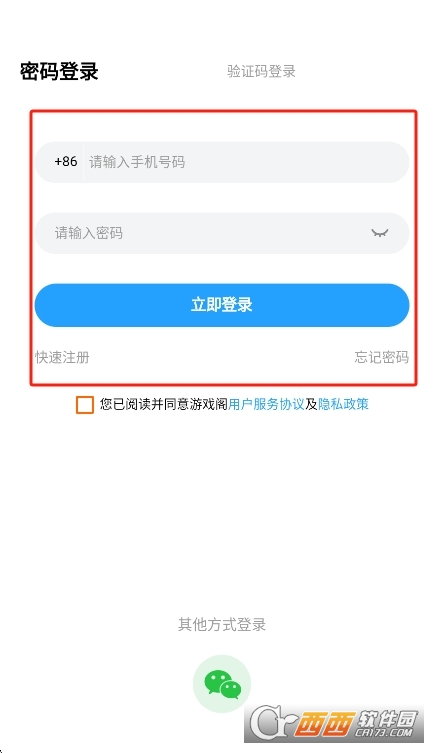444x753 pixels.
Task: Open the +86 country code selector
Action: [66, 162]
